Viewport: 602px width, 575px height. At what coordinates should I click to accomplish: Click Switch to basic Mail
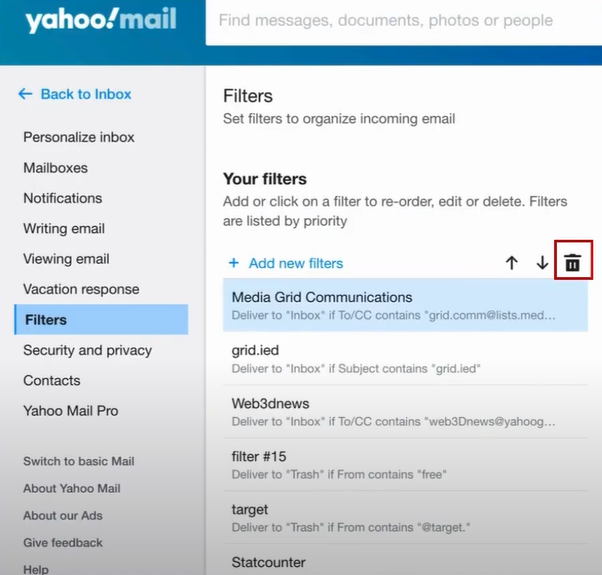point(79,461)
